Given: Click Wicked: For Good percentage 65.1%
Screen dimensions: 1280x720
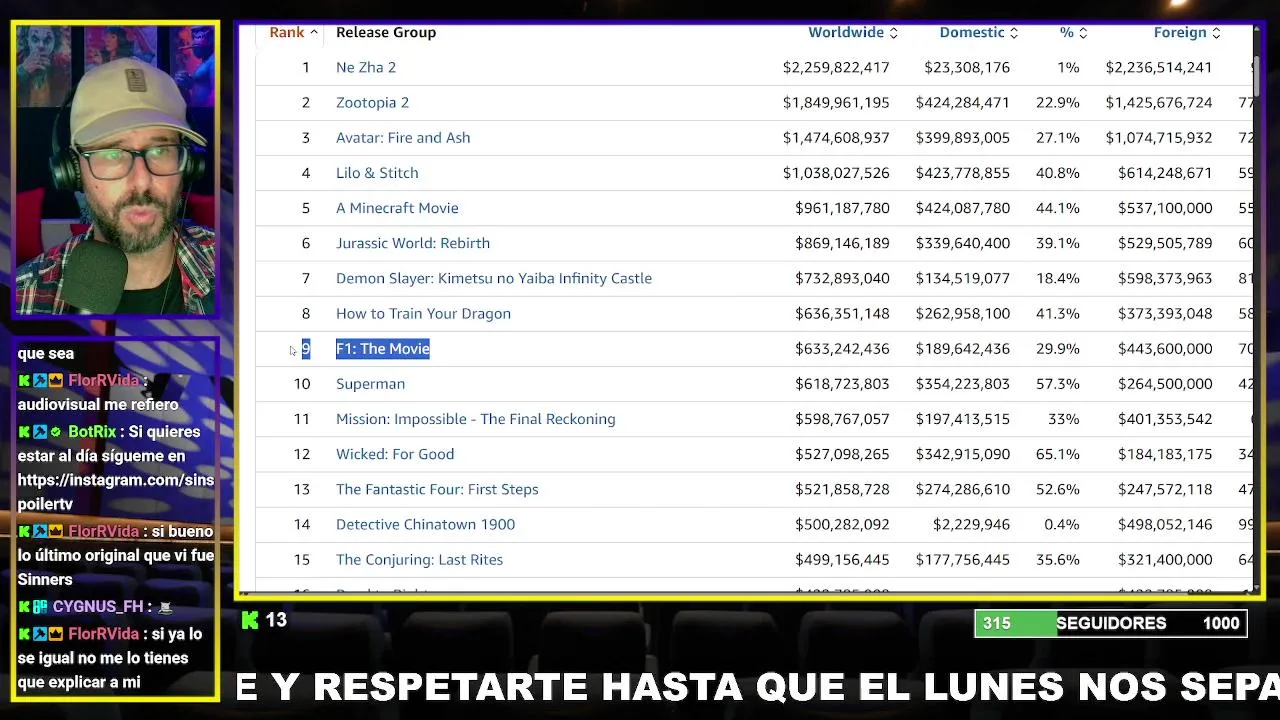Looking at the screenshot, I should coord(1058,454).
